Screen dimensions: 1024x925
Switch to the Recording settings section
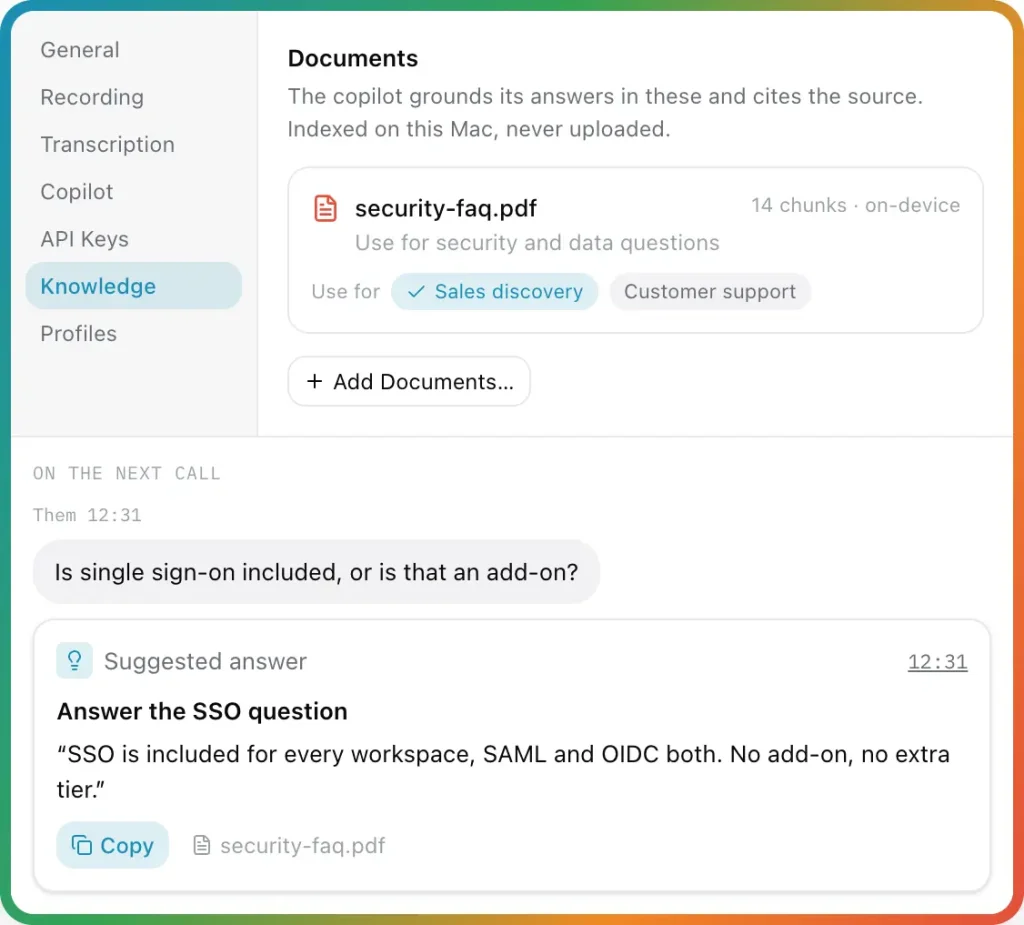(92, 97)
